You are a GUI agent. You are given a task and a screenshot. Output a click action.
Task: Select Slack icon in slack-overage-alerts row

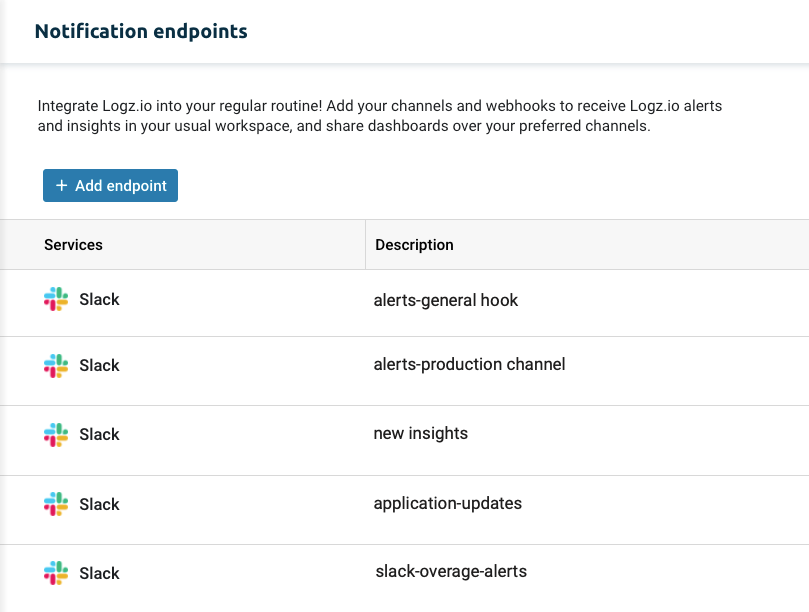(x=56, y=573)
